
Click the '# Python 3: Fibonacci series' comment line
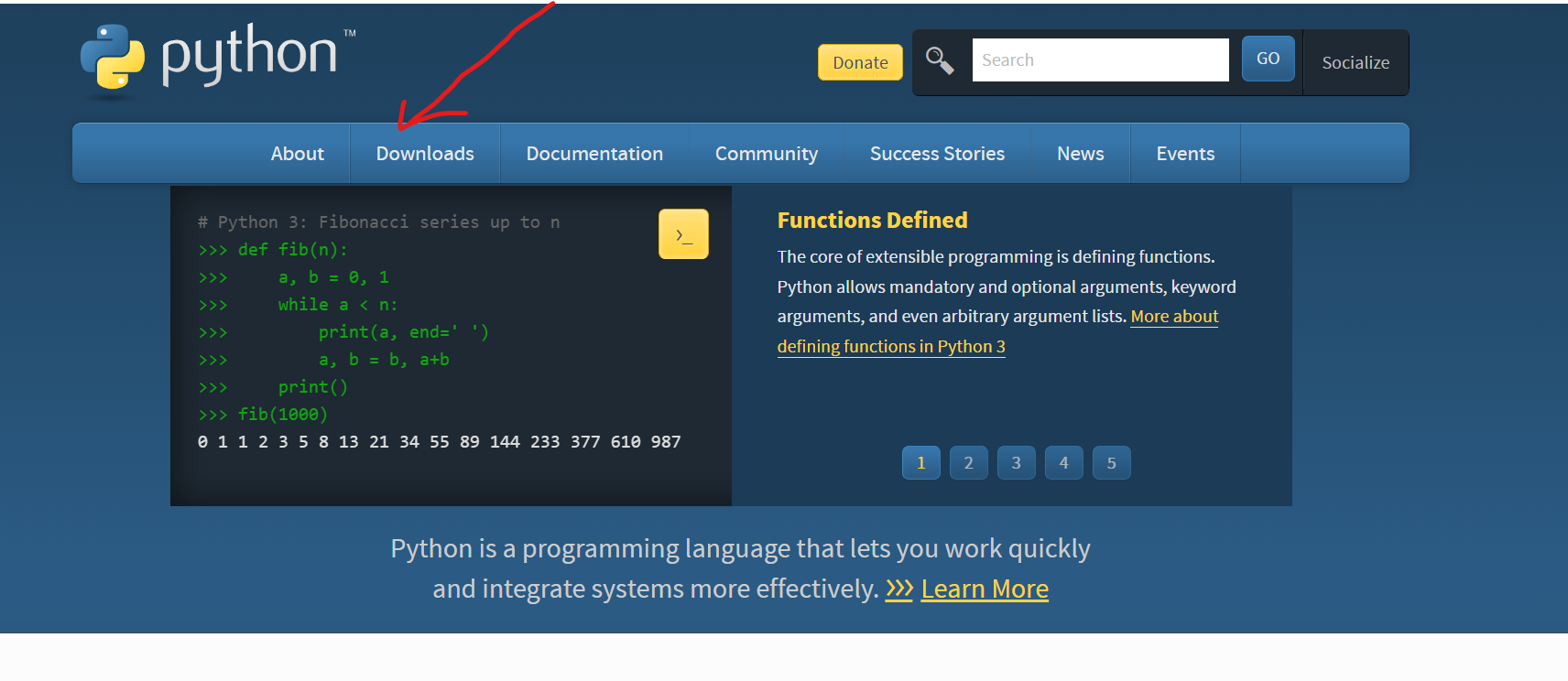[379, 222]
